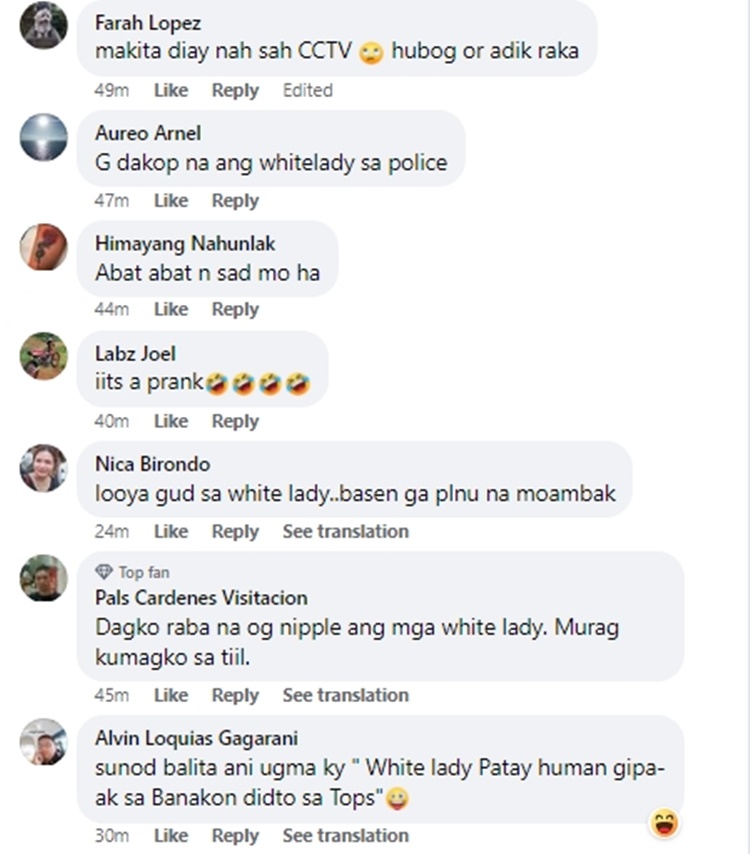Click Nica Birondo's profile photo
This screenshot has width=750, height=854.
coord(44,468)
